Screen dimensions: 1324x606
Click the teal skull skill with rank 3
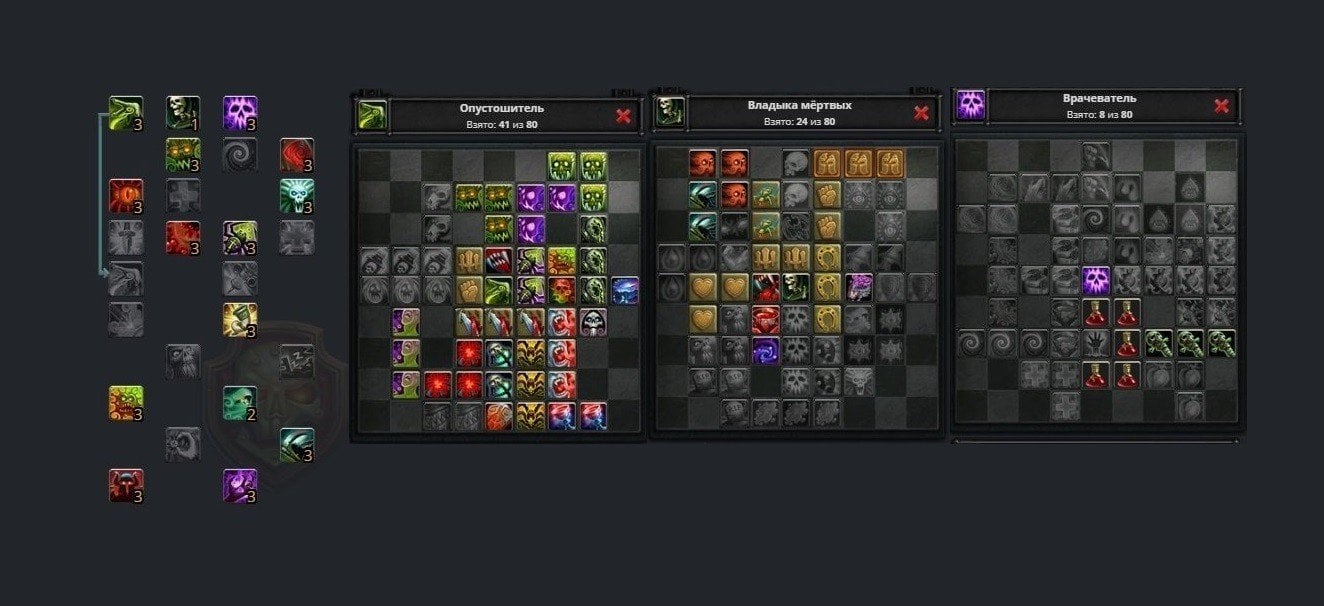click(x=297, y=196)
